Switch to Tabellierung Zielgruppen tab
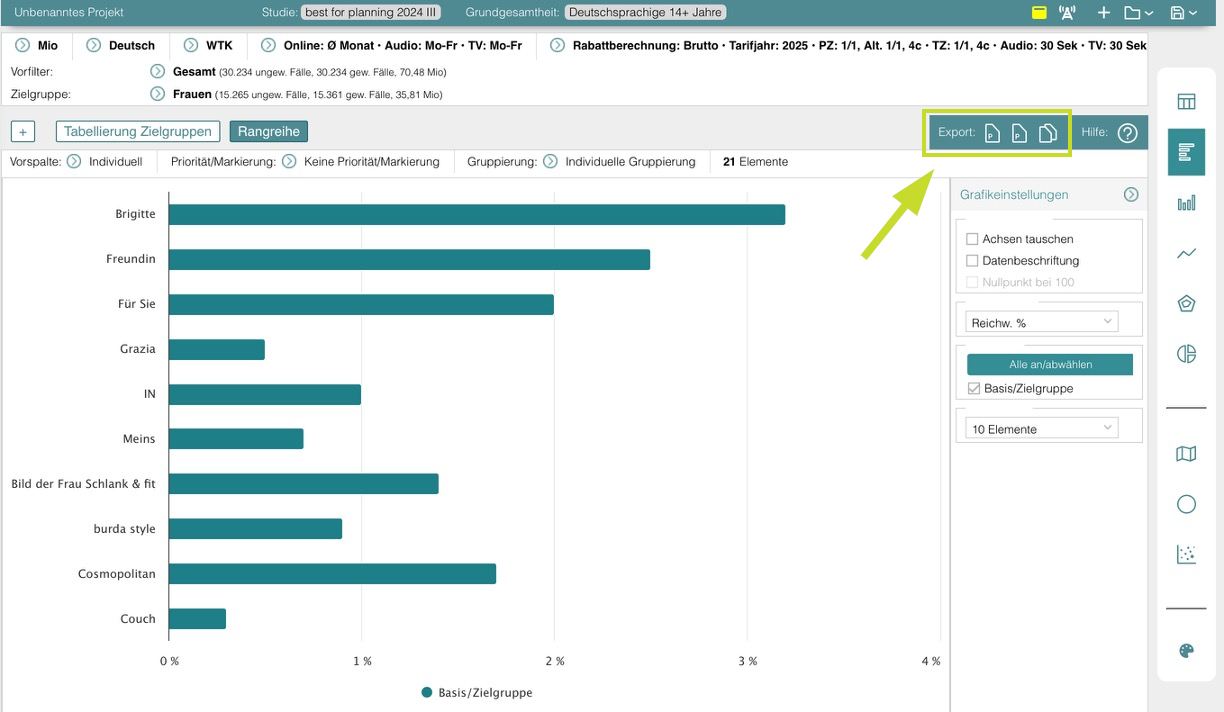Screen dimensions: 1224x712 point(138,131)
